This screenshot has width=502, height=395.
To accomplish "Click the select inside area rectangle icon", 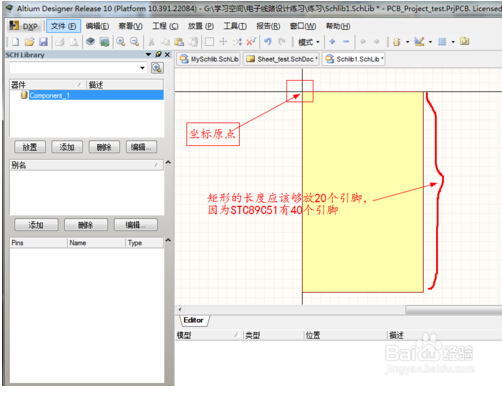I will click(x=209, y=42).
